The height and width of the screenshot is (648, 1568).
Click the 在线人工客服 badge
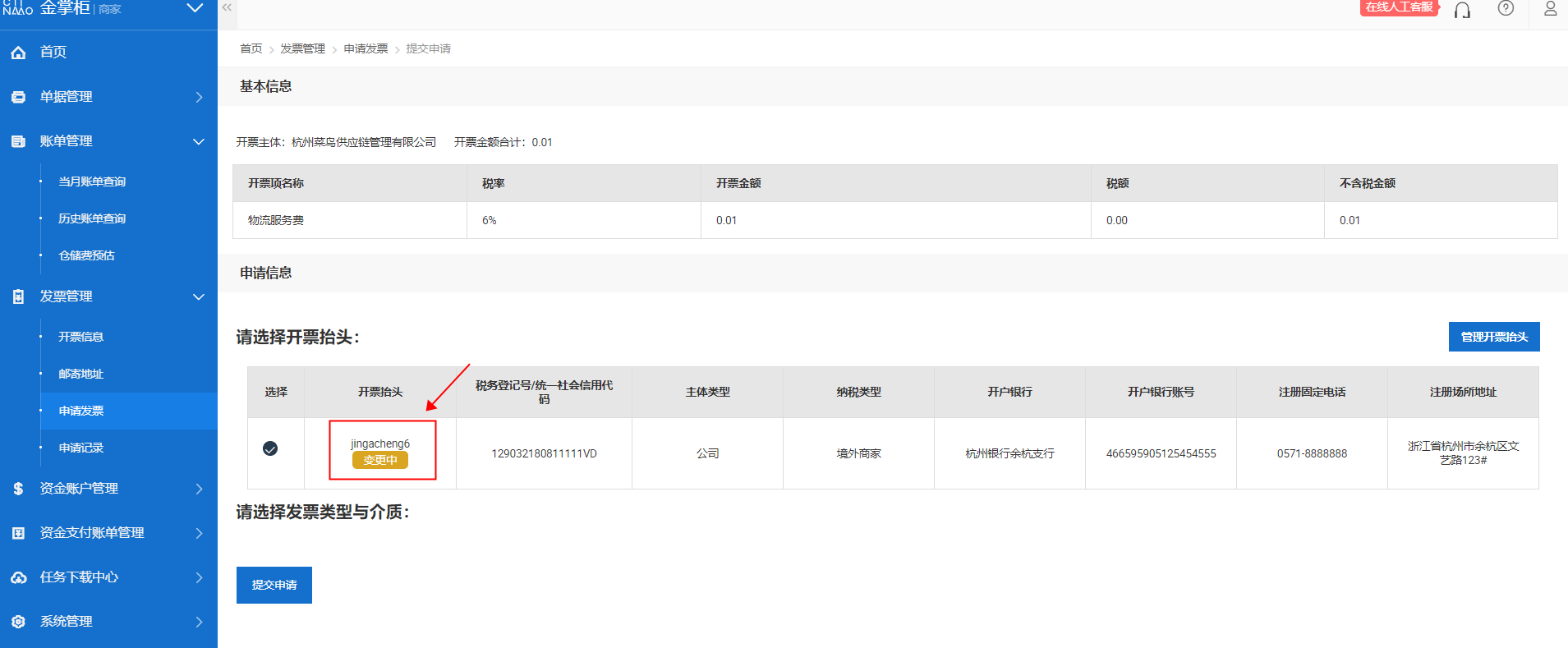click(x=1400, y=7)
